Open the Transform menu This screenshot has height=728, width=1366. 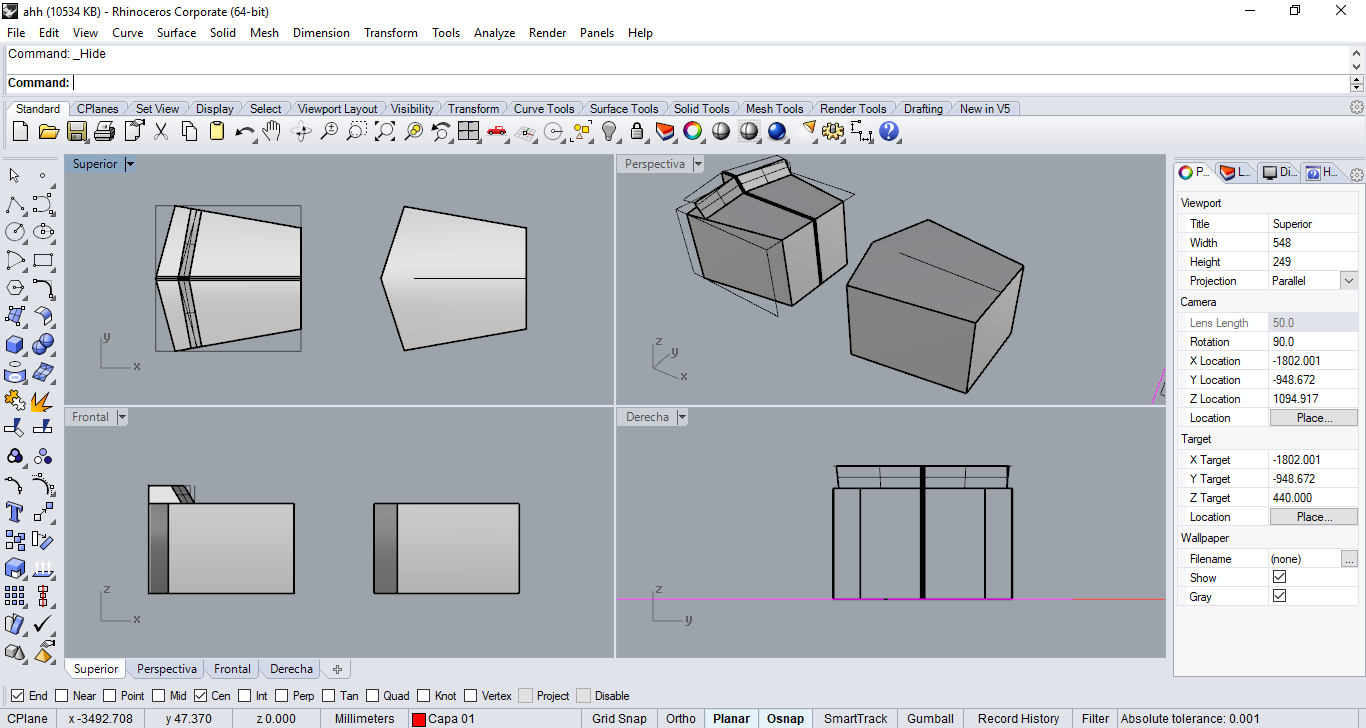390,33
